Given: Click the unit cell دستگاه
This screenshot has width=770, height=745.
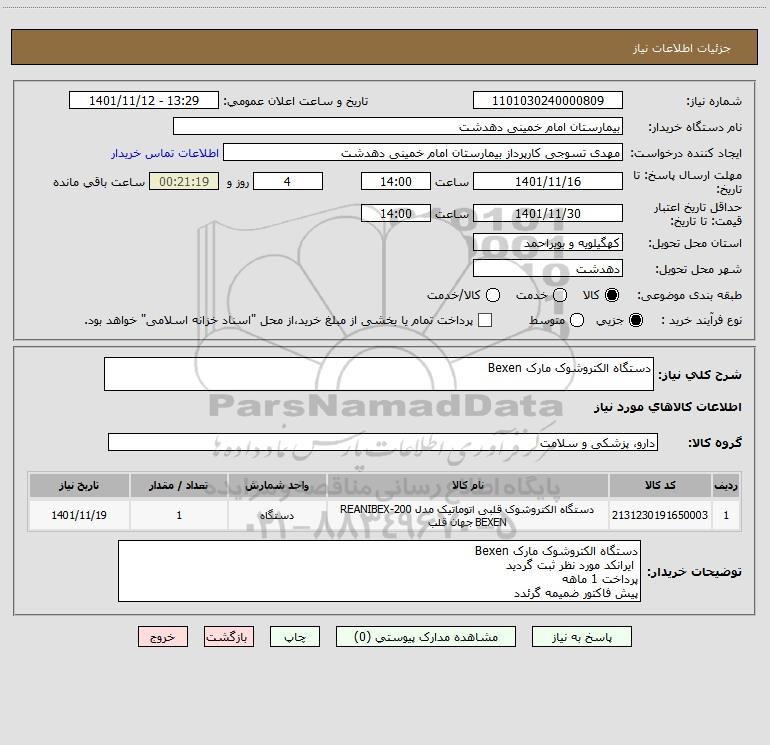Looking at the screenshot, I should 277,515.
